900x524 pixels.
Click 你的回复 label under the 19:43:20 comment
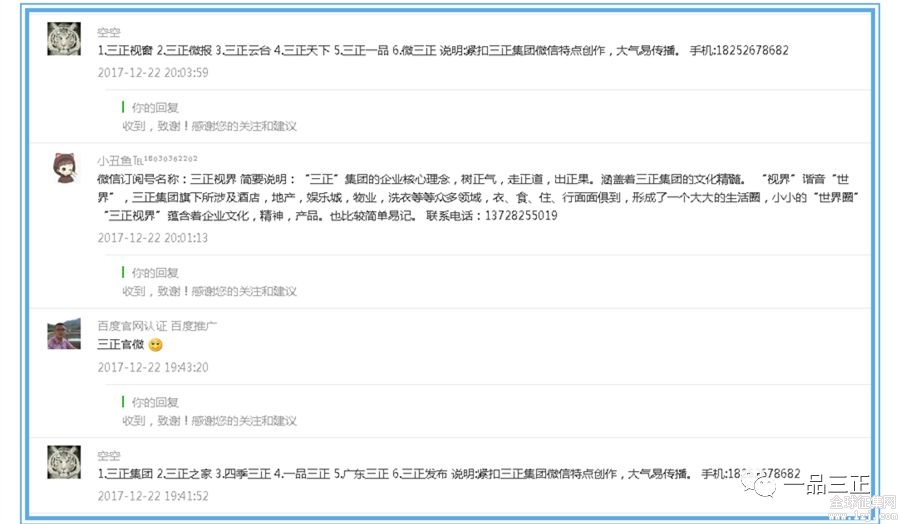point(155,402)
